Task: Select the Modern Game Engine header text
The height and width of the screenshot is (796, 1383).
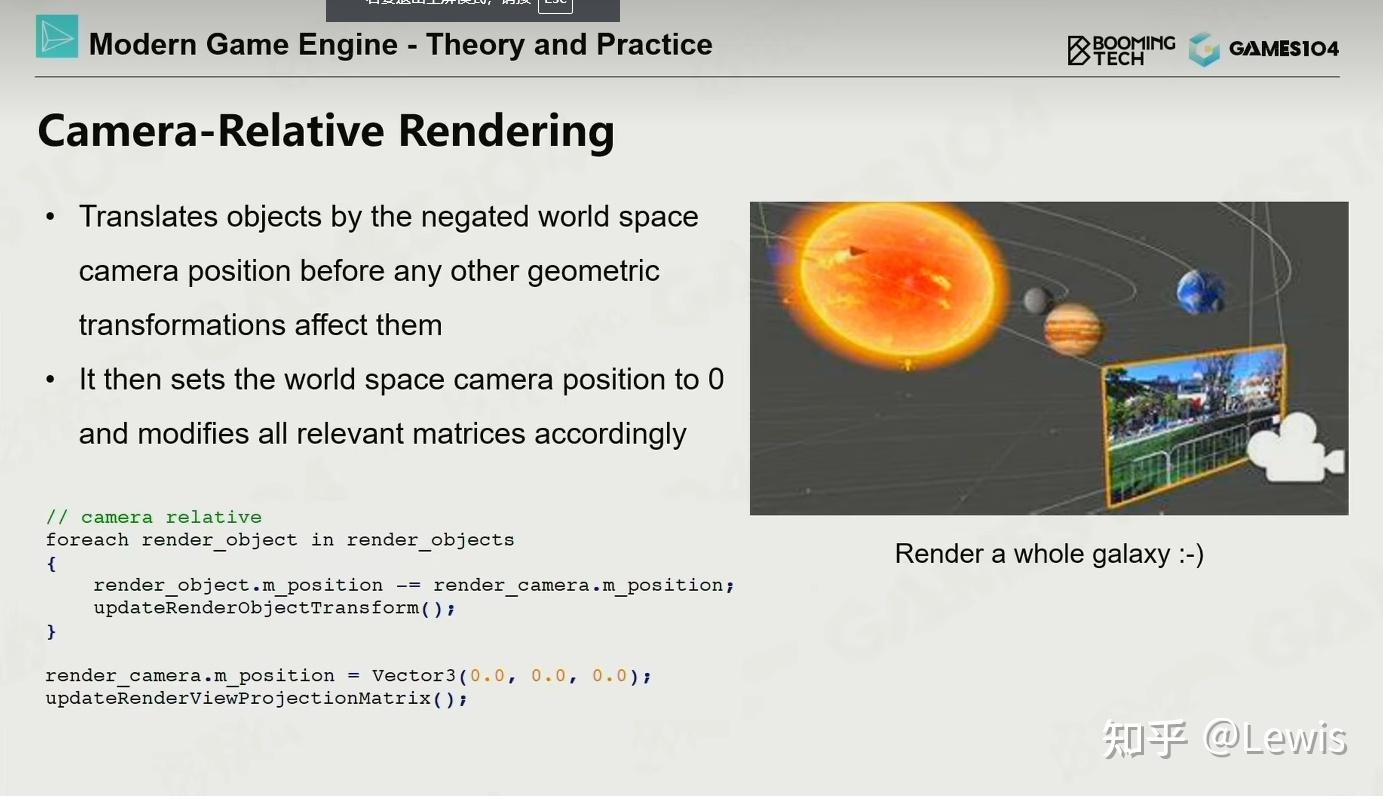Action: [x=400, y=44]
